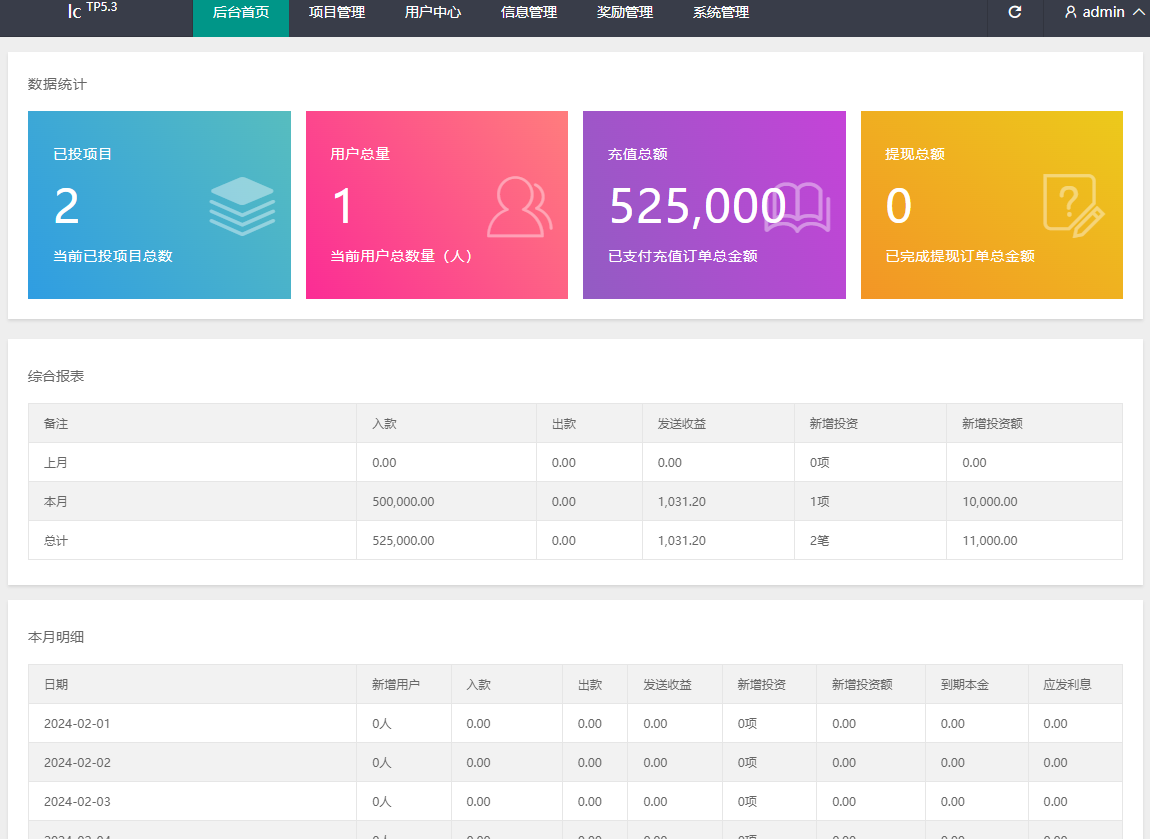1150x839 pixels.
Task: Open the 项目管理 menu
Action: pos(337,12)
